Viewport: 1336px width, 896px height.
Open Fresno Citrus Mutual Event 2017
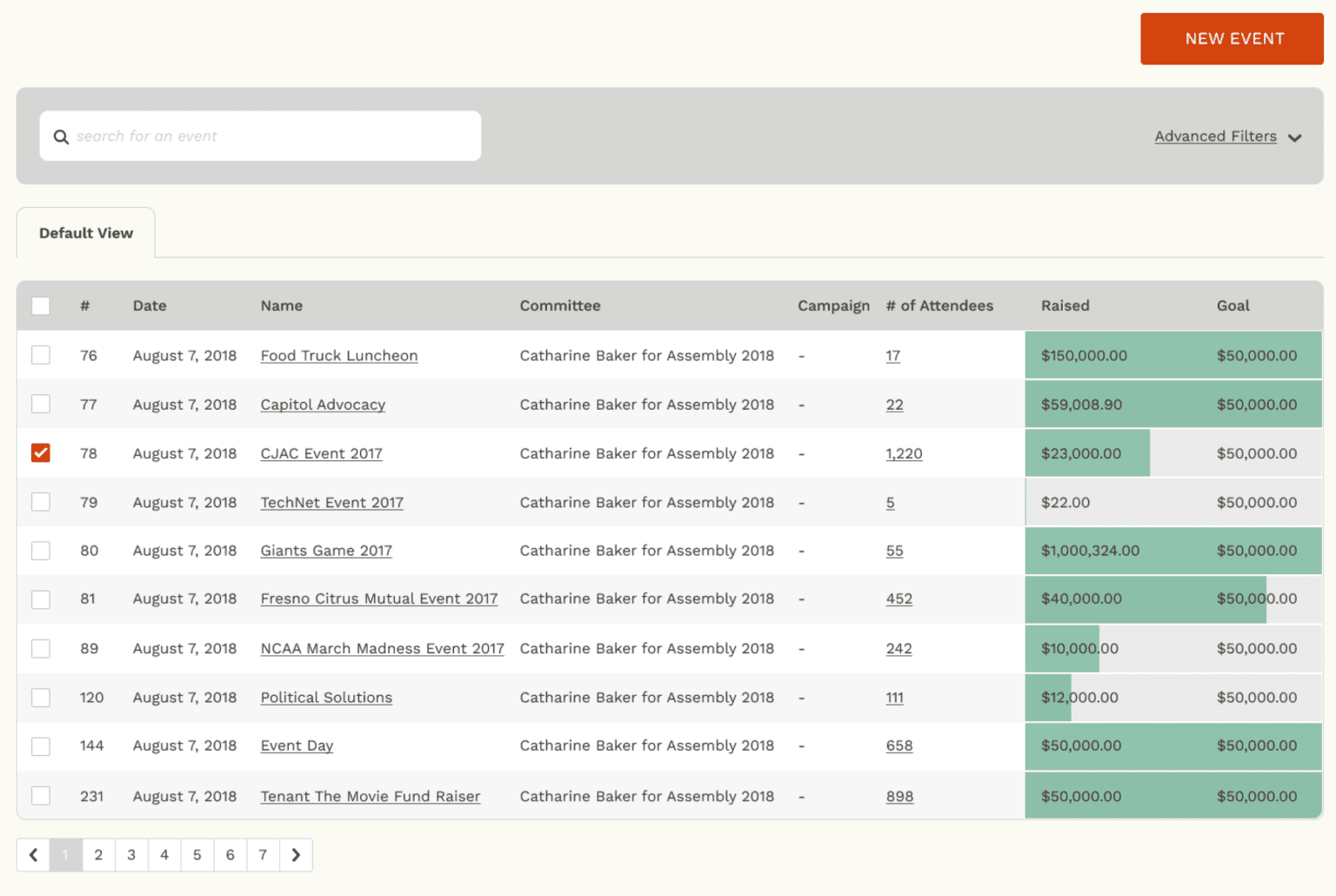coord(379,598)
